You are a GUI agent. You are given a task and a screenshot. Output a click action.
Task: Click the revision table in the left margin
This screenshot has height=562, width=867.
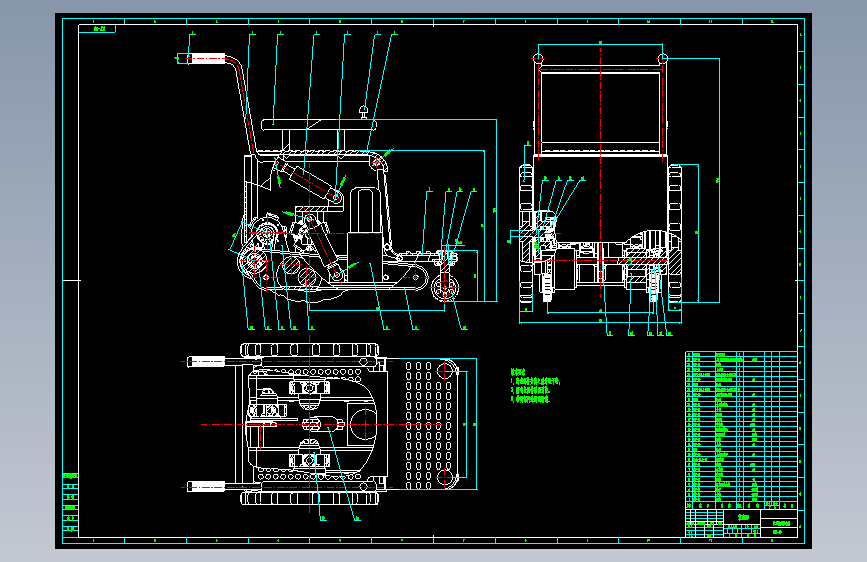point(70,503)
